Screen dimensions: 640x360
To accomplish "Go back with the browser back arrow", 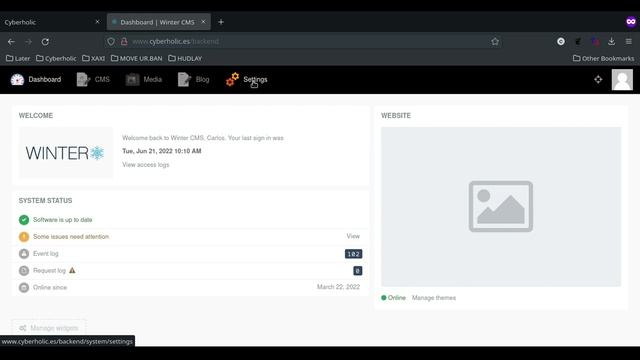I will tap(11, 42).
